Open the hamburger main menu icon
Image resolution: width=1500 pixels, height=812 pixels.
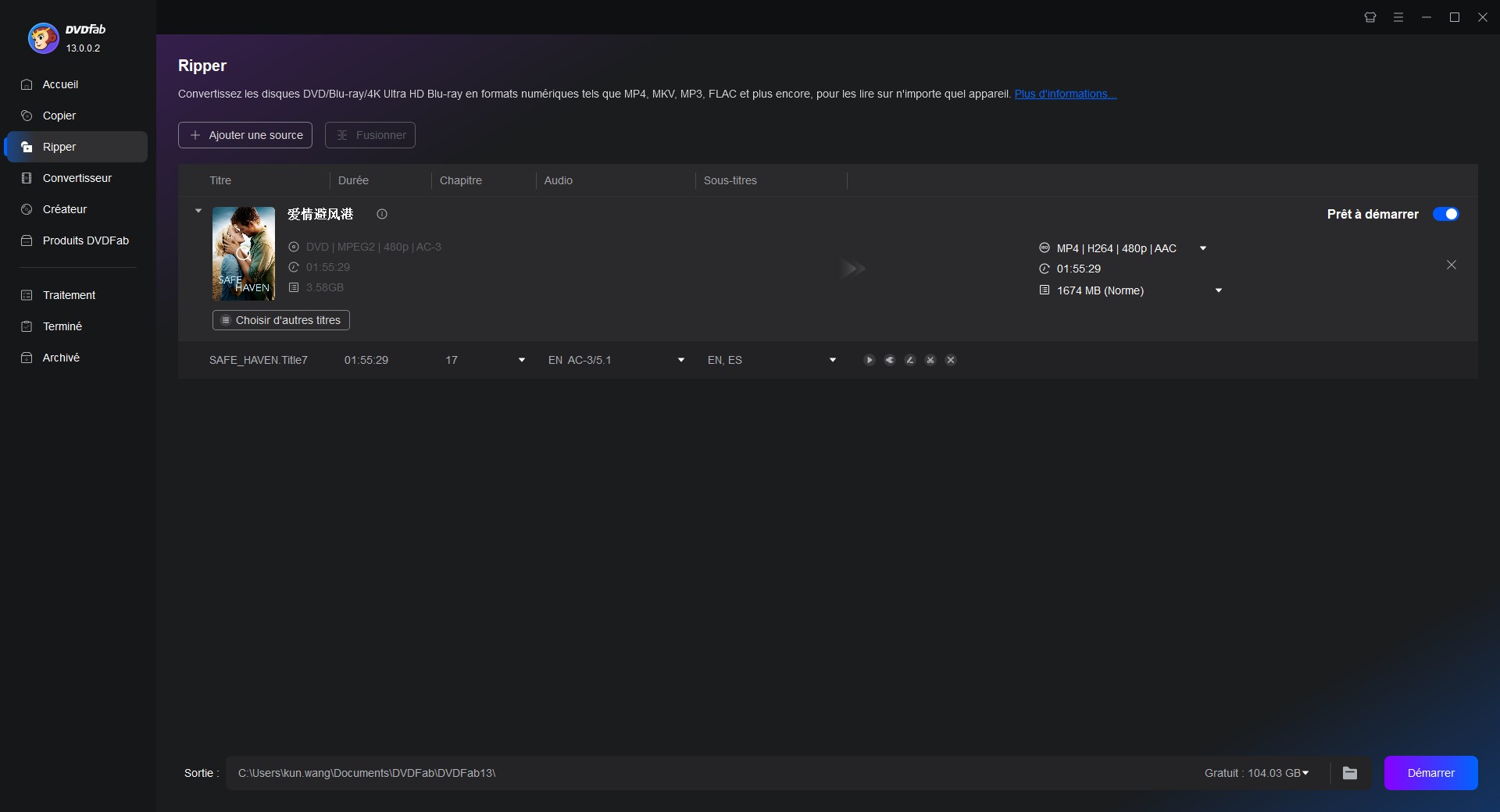(1398, 17)
